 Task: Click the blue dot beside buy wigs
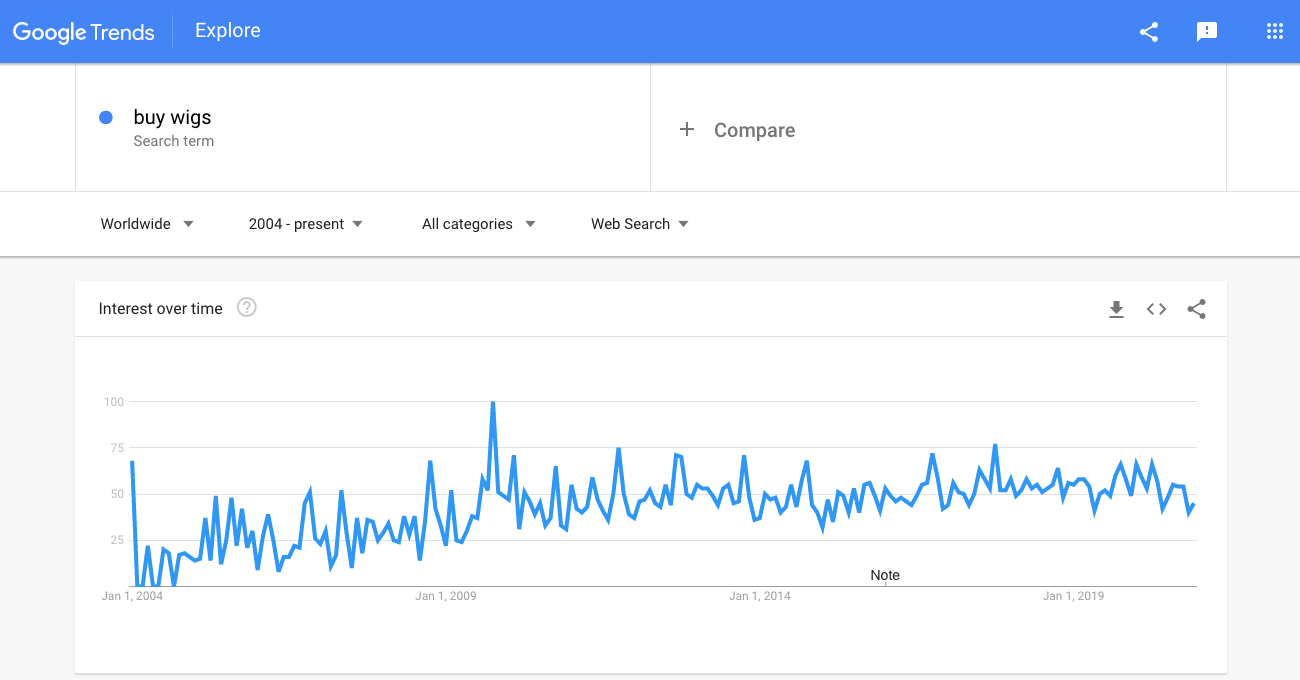(x=106, y=117)
